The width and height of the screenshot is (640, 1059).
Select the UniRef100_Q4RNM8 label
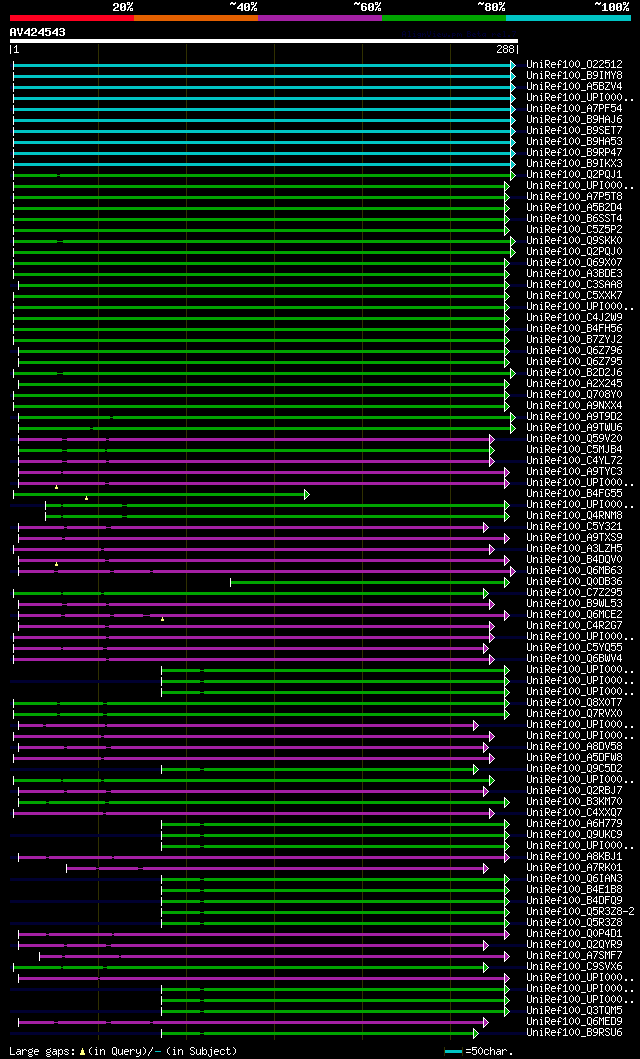coord(575,516)
